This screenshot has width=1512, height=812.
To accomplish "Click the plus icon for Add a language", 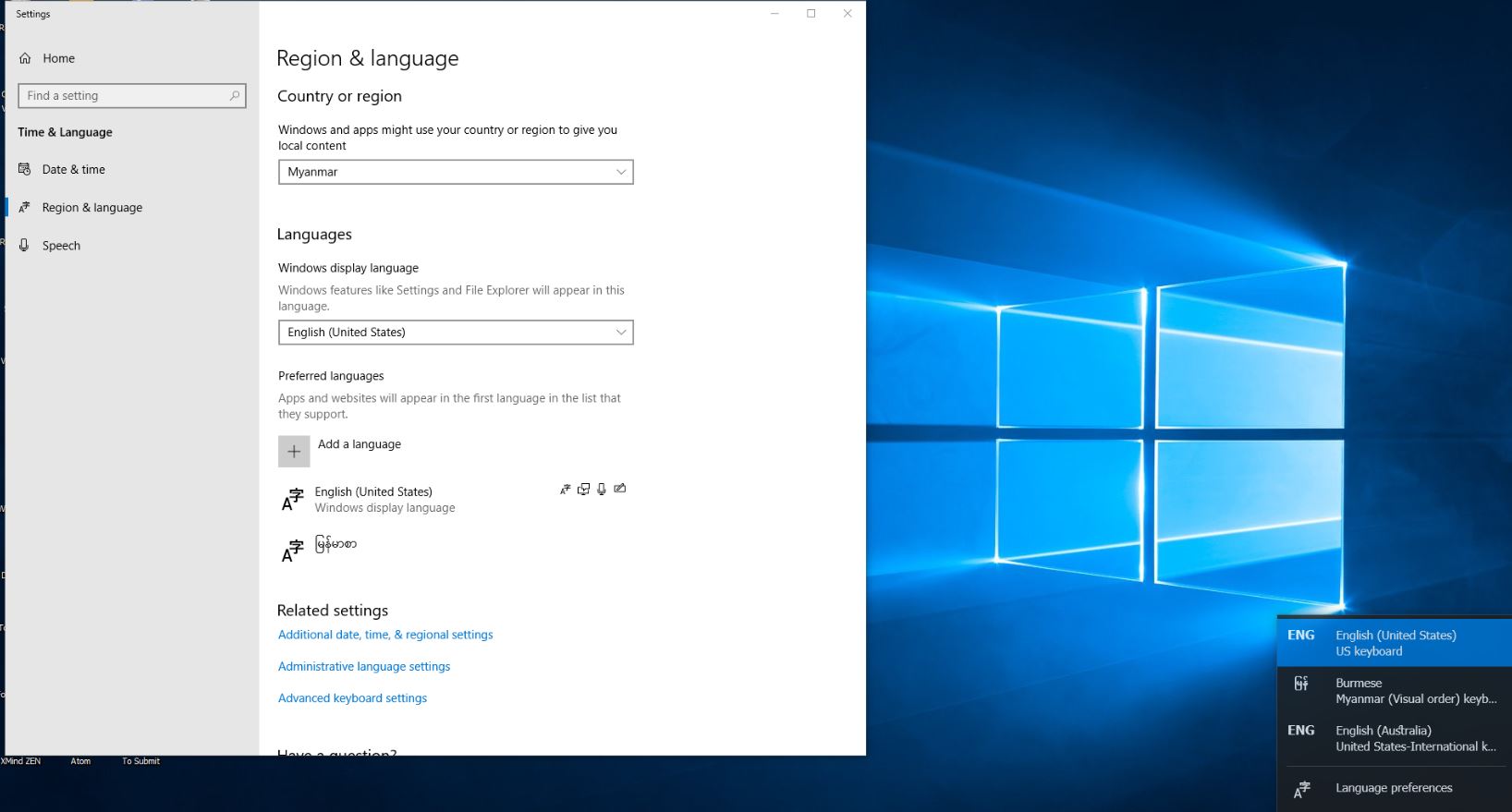I will (294, 452).
